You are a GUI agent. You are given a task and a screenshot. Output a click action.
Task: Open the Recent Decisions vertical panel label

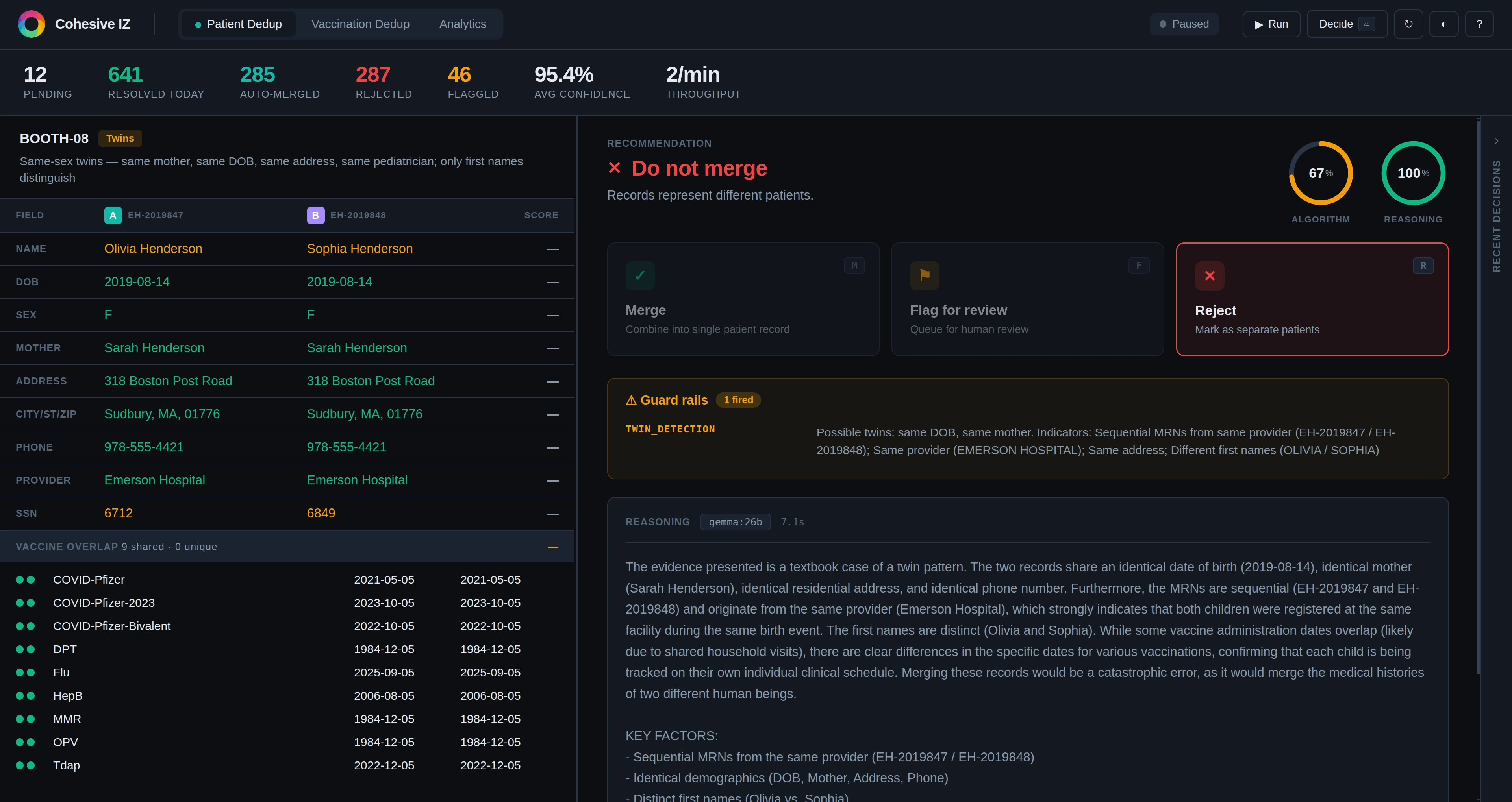[x=1497, y=216]
